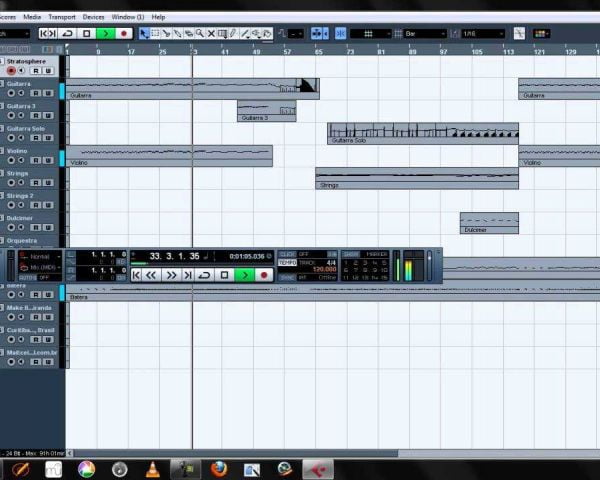The height and width of the screenshot is (480, 600).
Task: Select the Mute X tool
Action: tap(211, 34)
